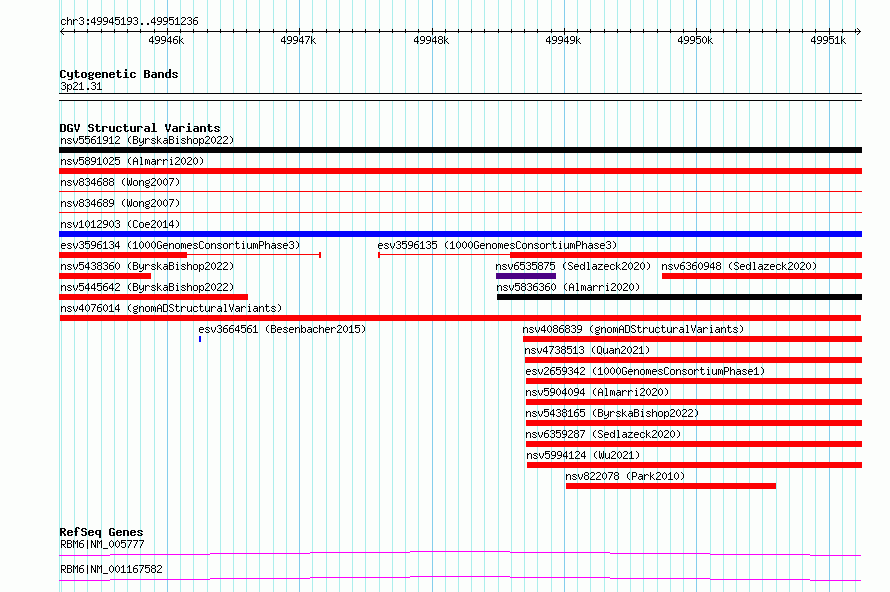This screenshot has height=592, width=890.
Task: Click the magenta RBM6 NM_005777 transcript line
Action: click(x=460, y=553)
